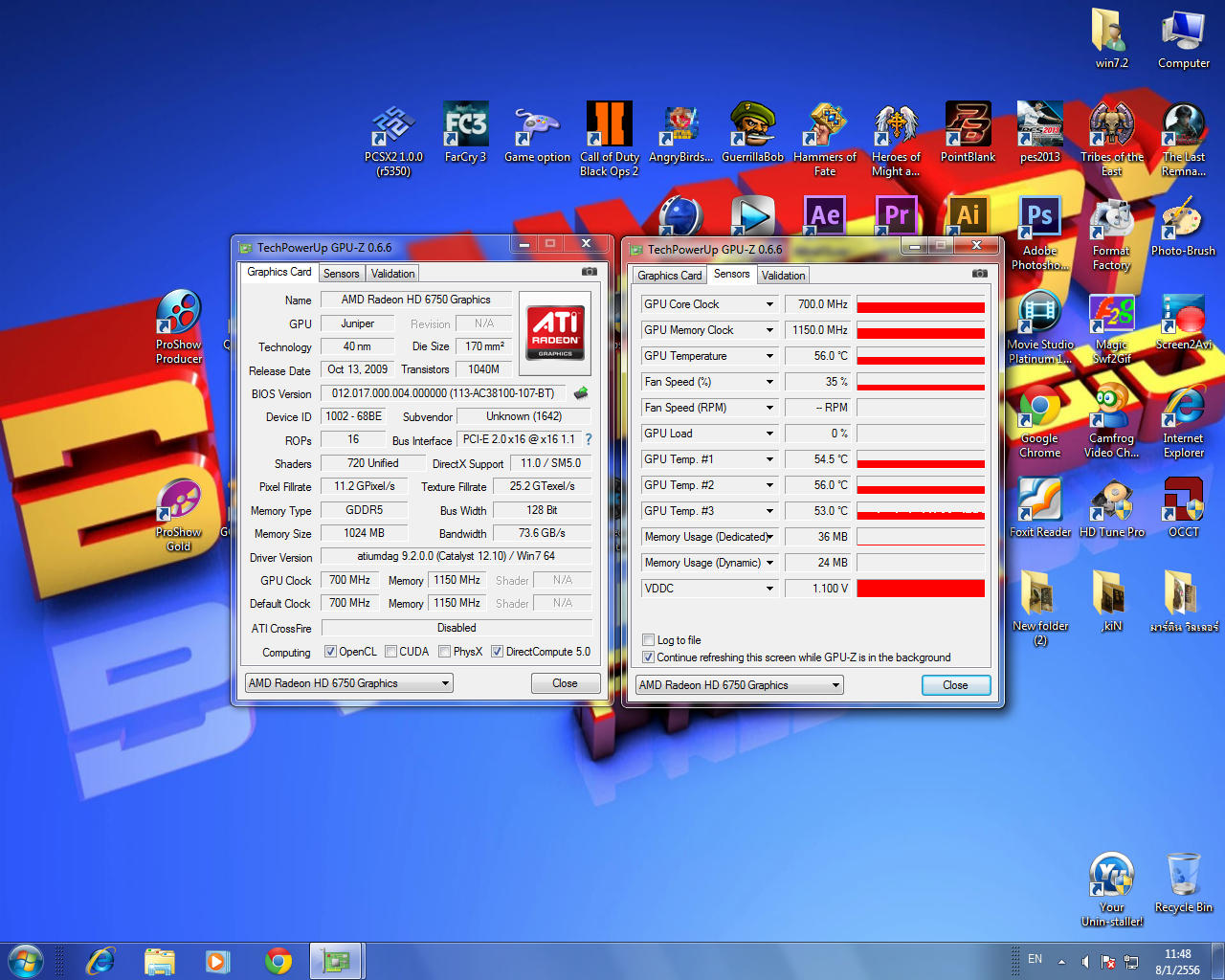1225x980 pixels.
Task: Enable the Log to file checkbox
Action: 648,640
